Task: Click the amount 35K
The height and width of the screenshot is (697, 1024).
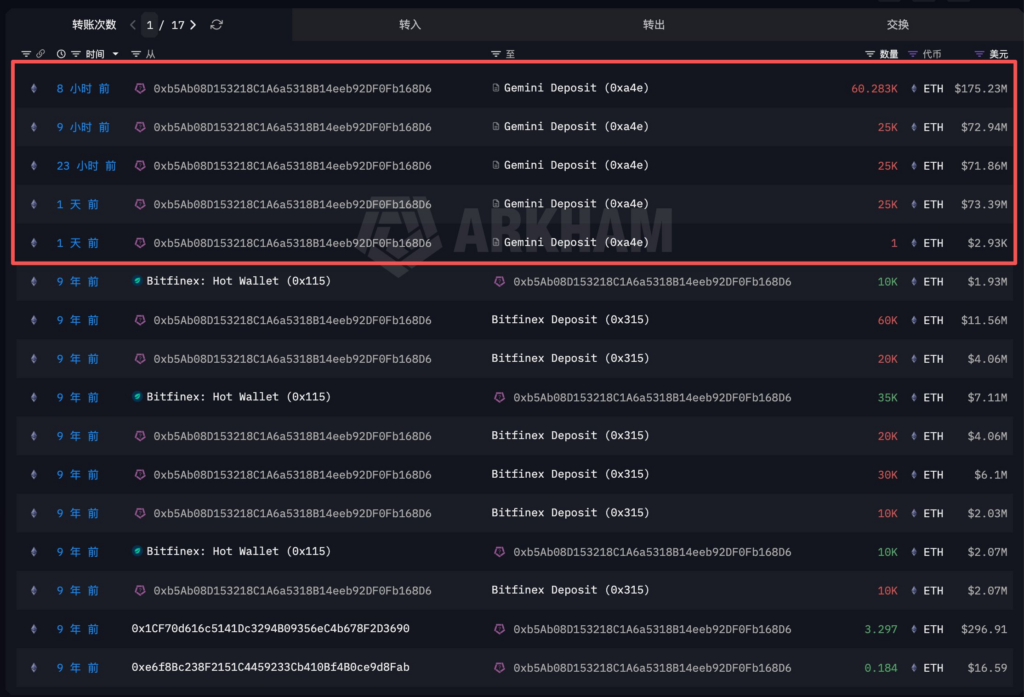Action: 887,397
